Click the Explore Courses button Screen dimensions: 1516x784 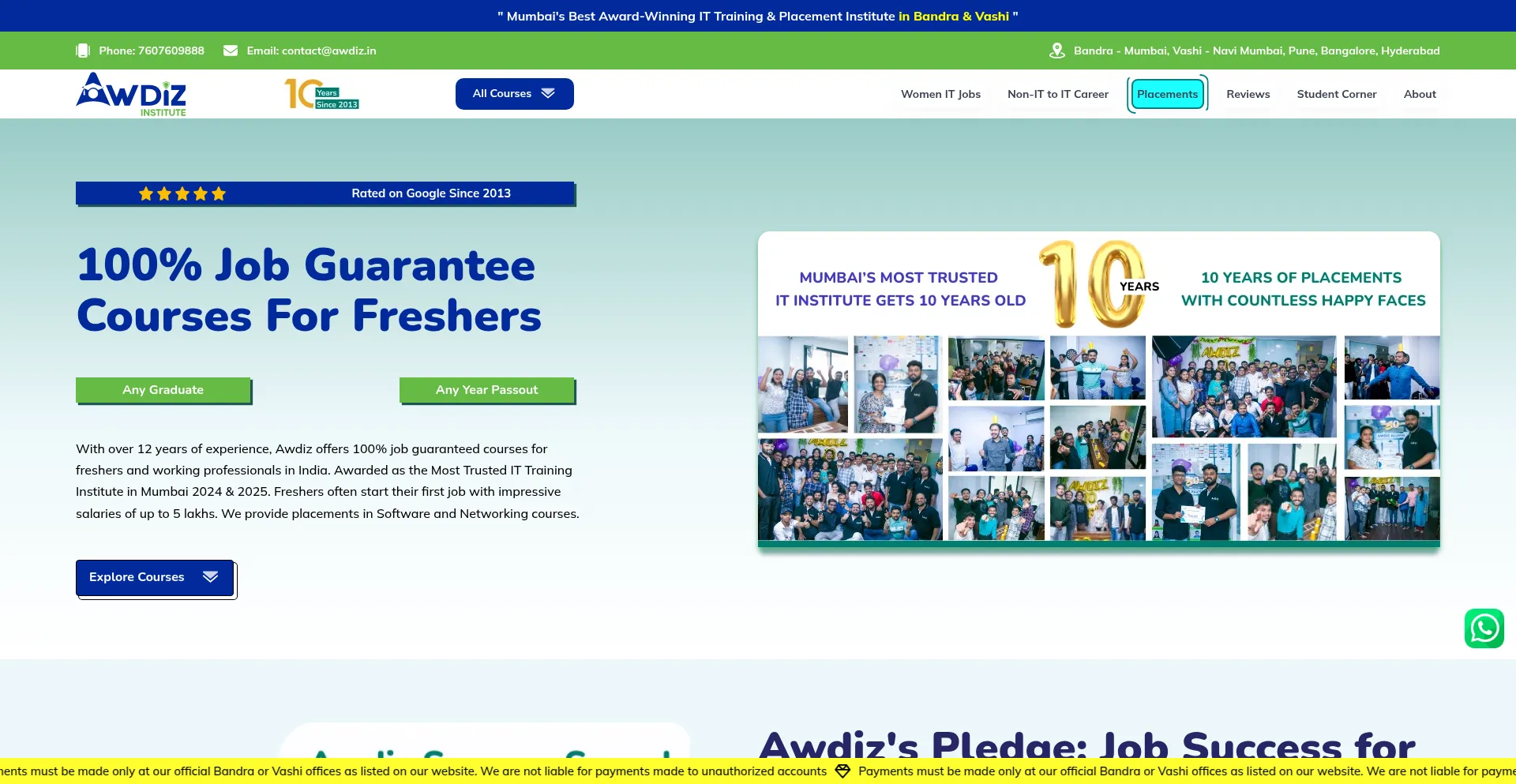point(155,577)
